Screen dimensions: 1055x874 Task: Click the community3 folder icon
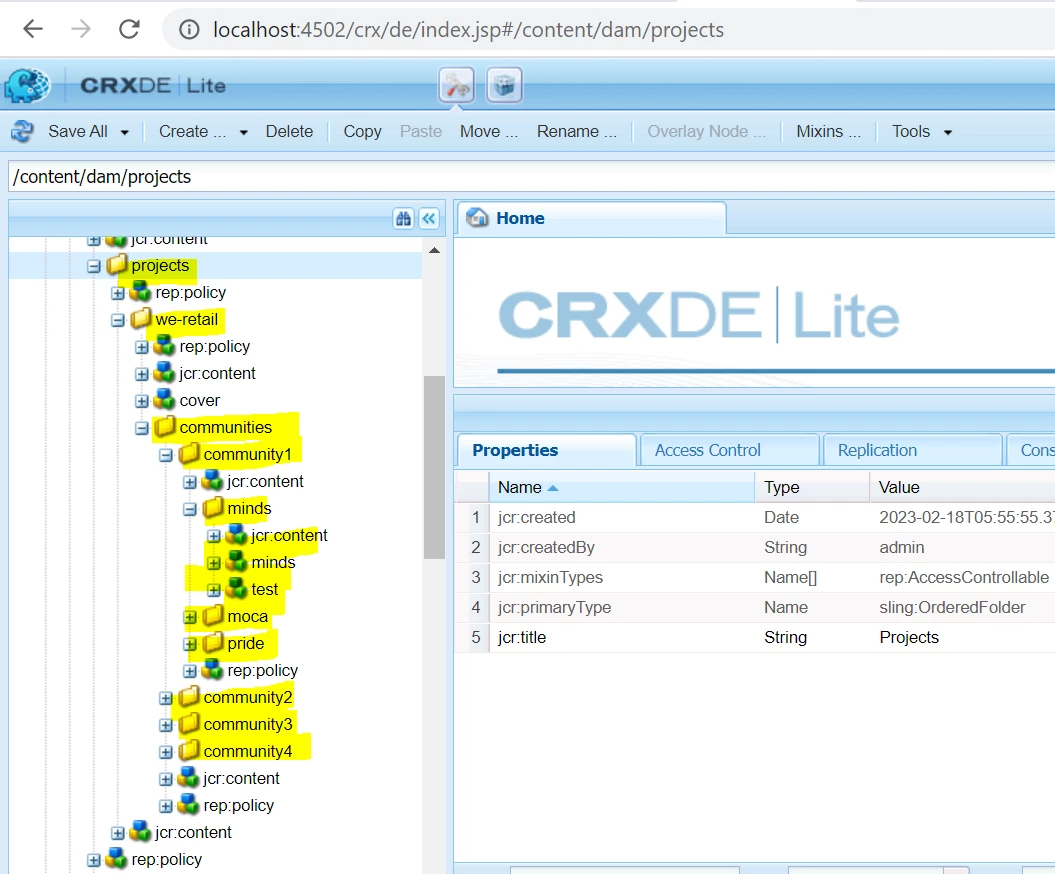pos(189,723)
